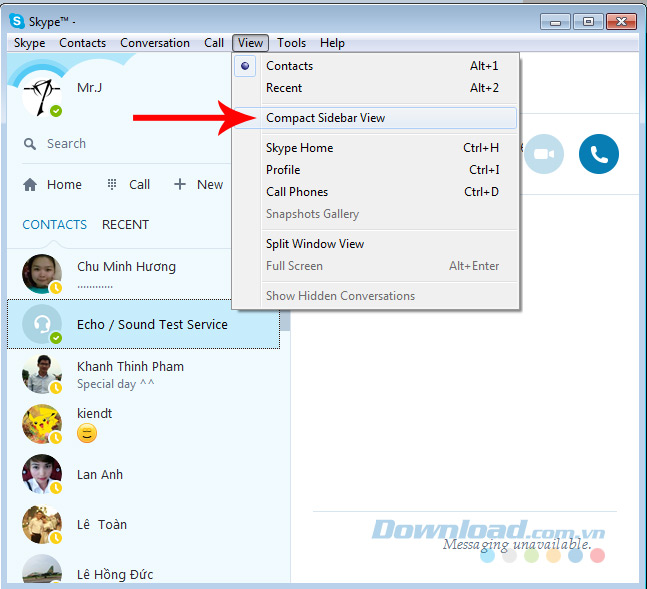The width and height of the screenshot is (647, 589).
Task: Open Khanh Thinh Pham's avatar
Action: pos(42,374)
